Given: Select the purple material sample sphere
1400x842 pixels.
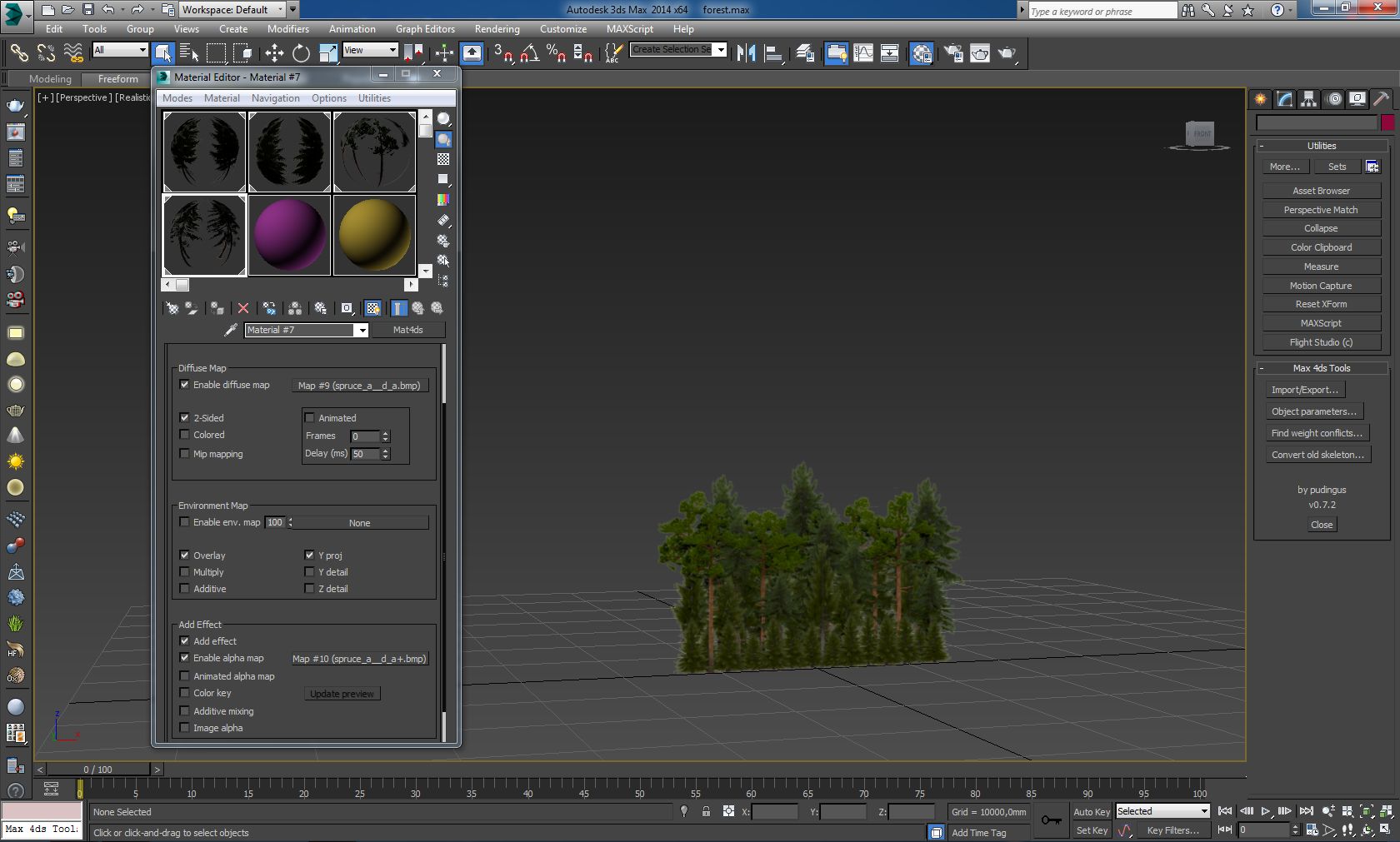Looking at the screenshot, I should (290, 235).
